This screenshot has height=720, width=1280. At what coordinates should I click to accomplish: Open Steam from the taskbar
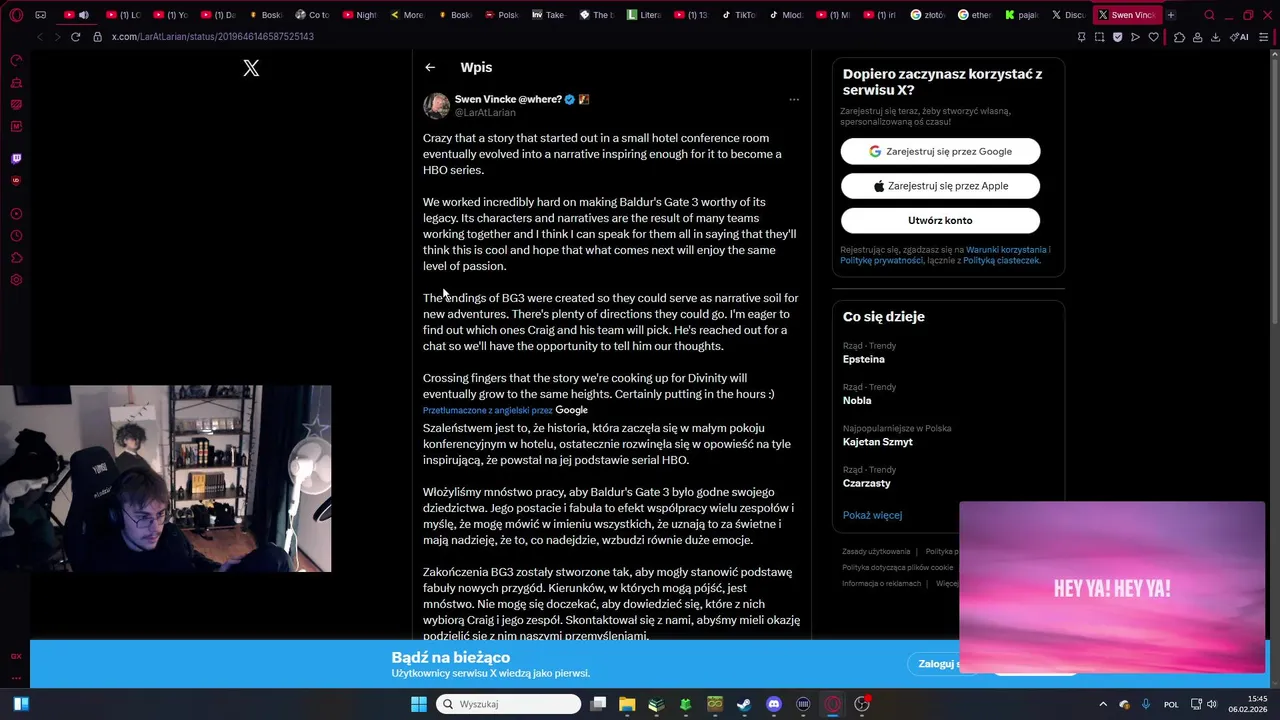click(x=744, y=704)
